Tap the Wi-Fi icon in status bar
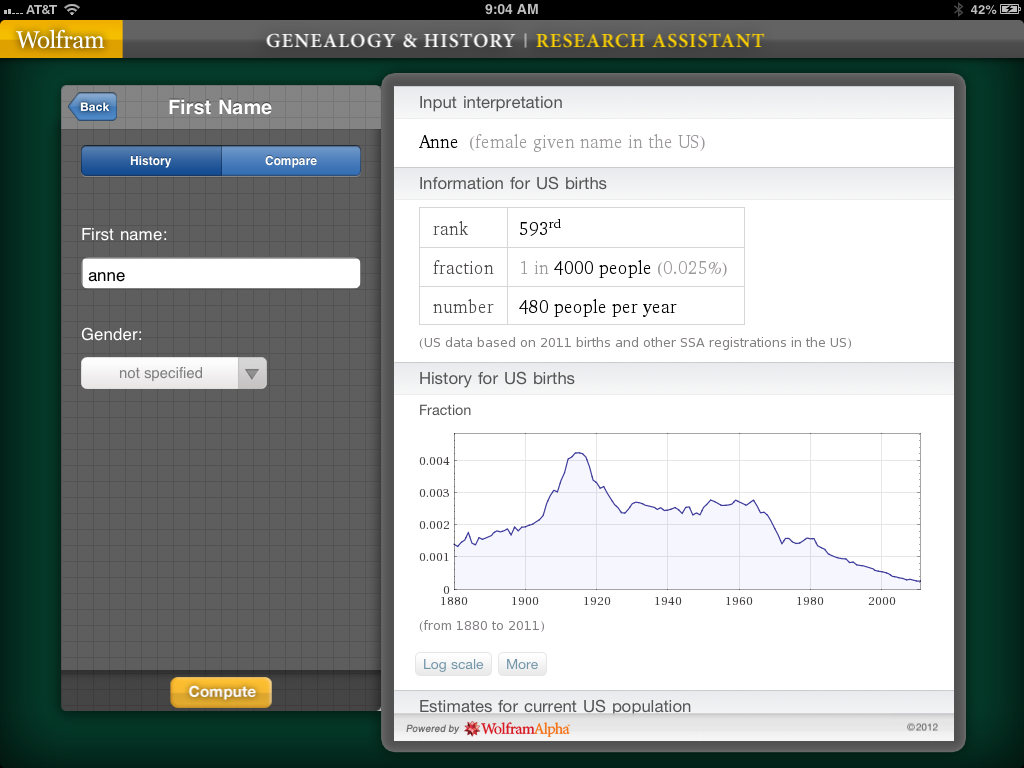This screenshot has width=1024, height=768. [72, 9]
